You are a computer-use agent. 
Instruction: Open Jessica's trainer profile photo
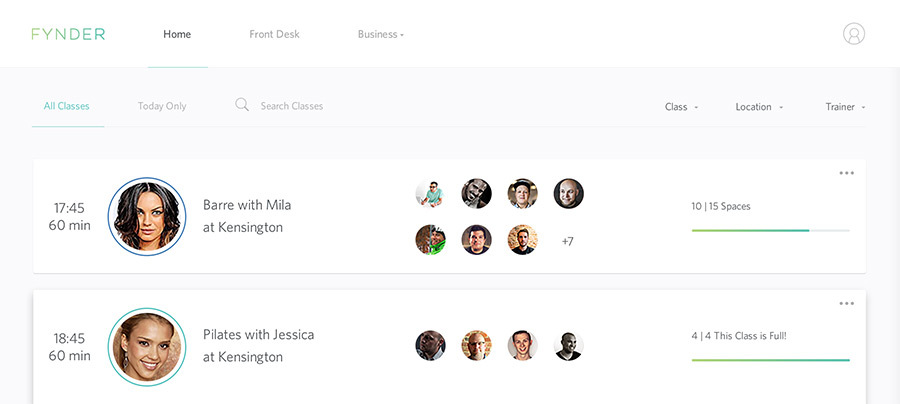pos(147,346)
